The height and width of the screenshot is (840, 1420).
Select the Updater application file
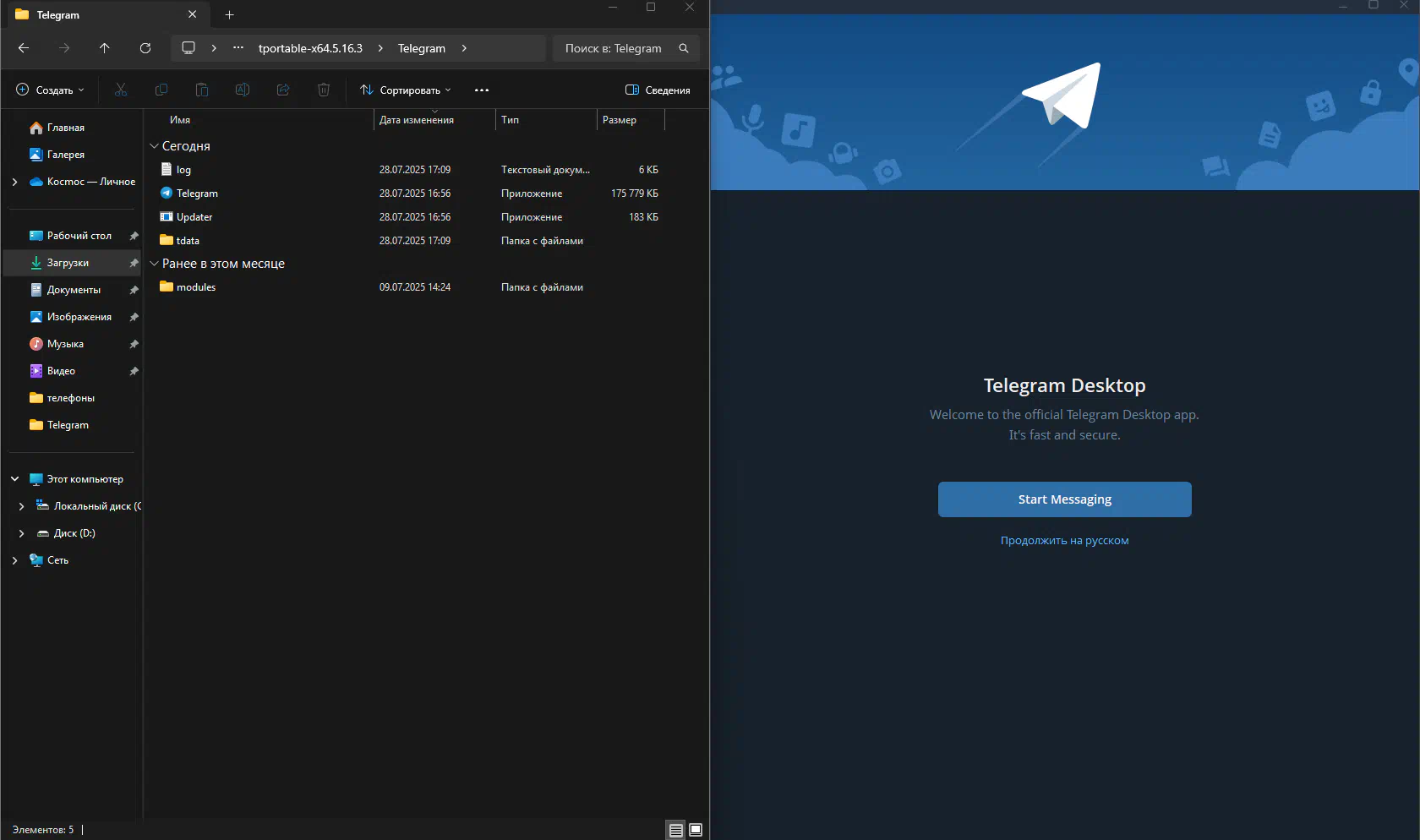tap(194, 217)
